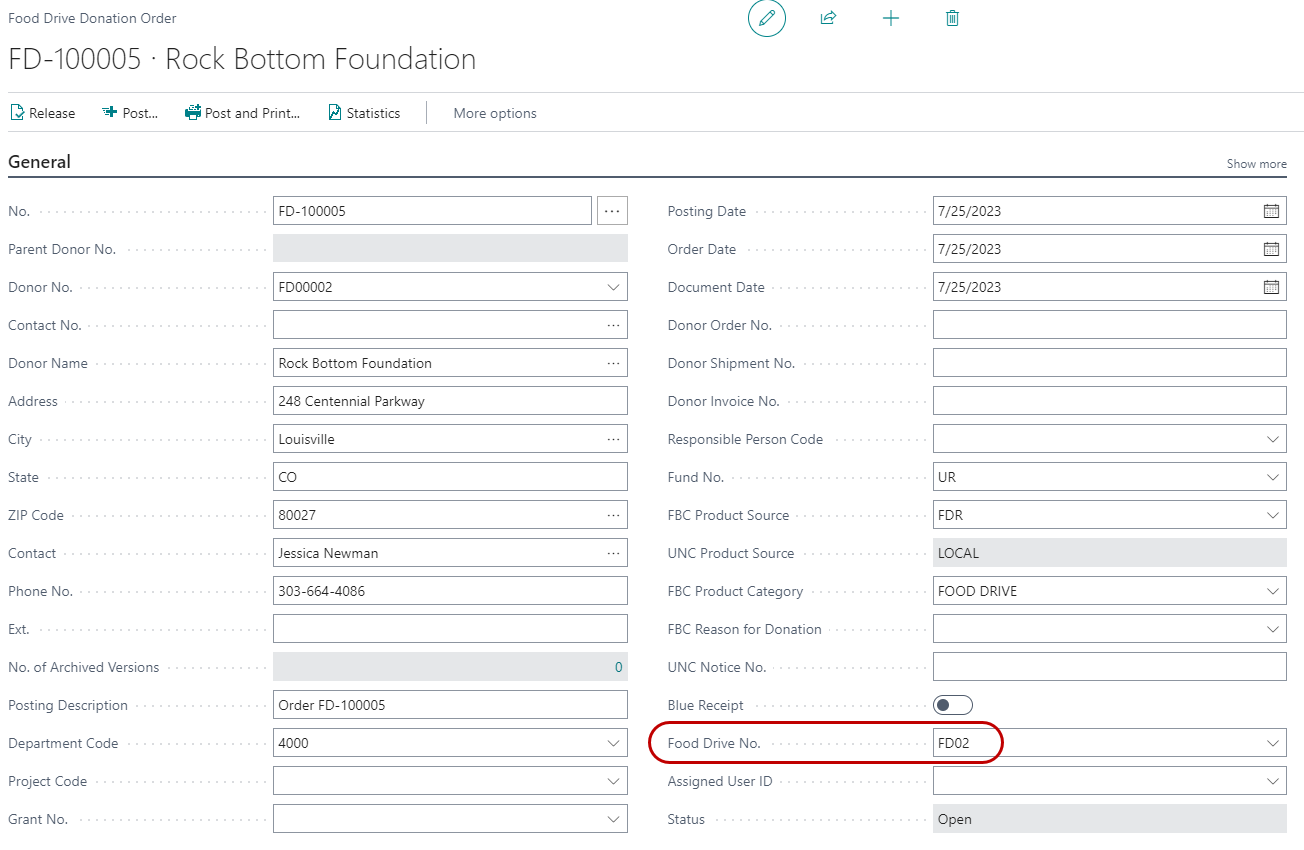Open the Statistics action
Image resolution: width=1304 pixels, height=850 pixels.
coord(364,113)
